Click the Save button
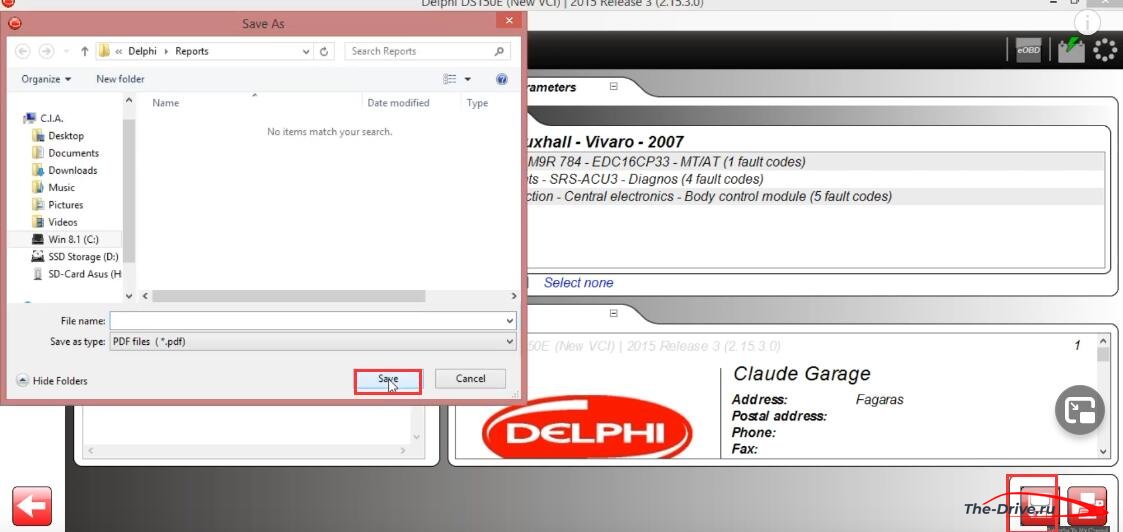 point(387,379)
